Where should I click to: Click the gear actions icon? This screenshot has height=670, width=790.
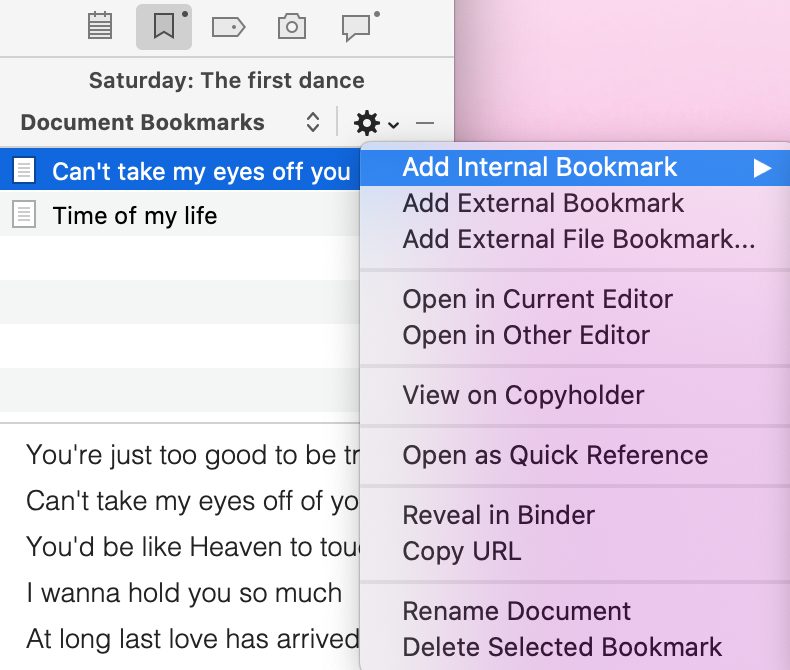[367, 123]
